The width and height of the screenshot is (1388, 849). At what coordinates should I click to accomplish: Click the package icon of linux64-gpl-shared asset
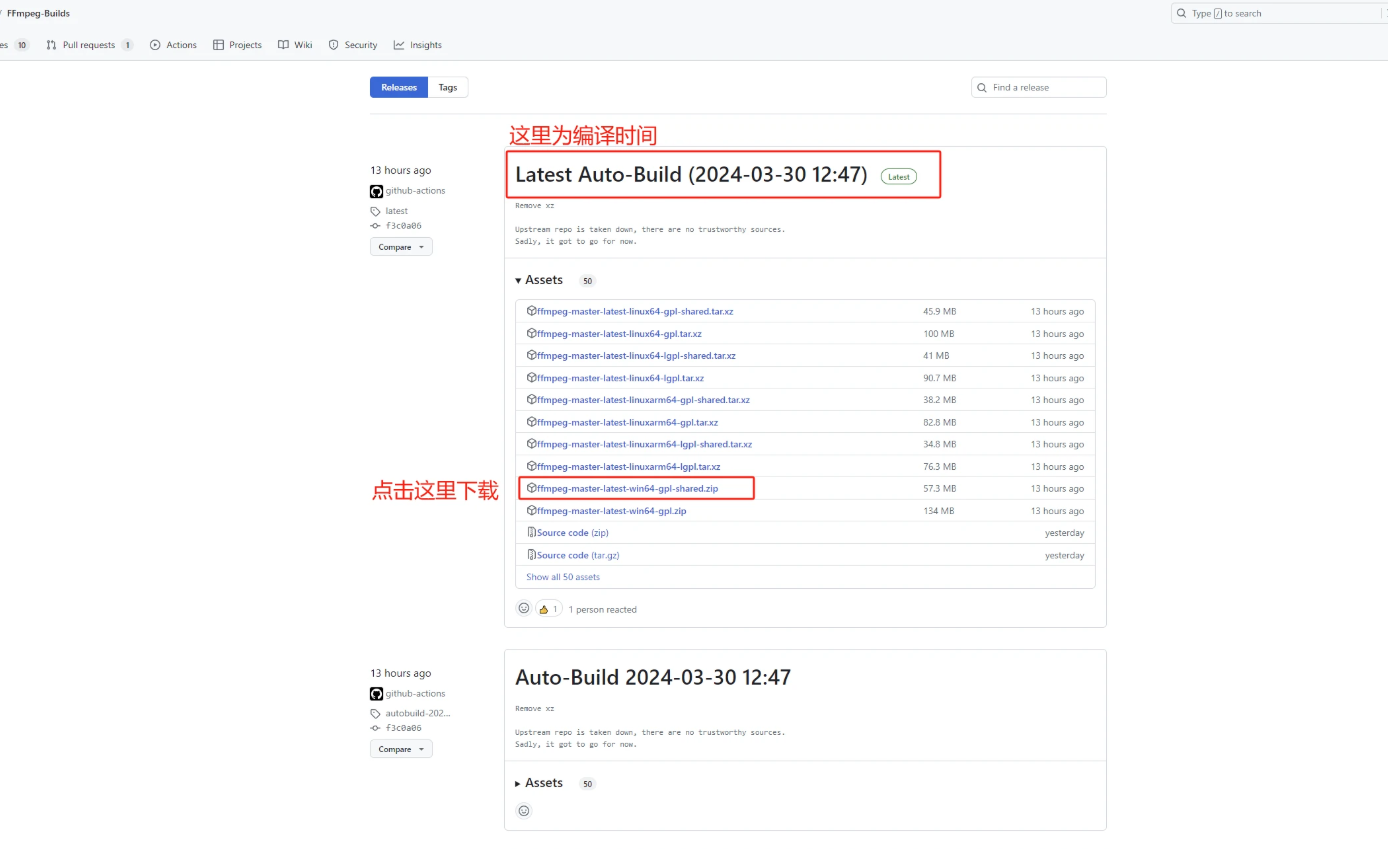[x=532, y=311]
